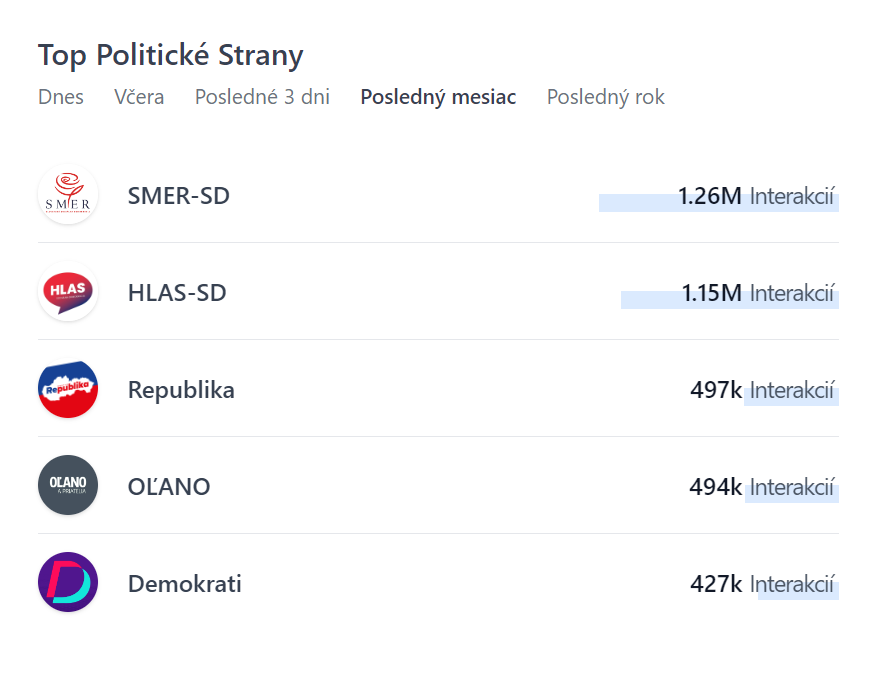
Task: Open the Demokrati party name link
Action: (x=185, y=584)
